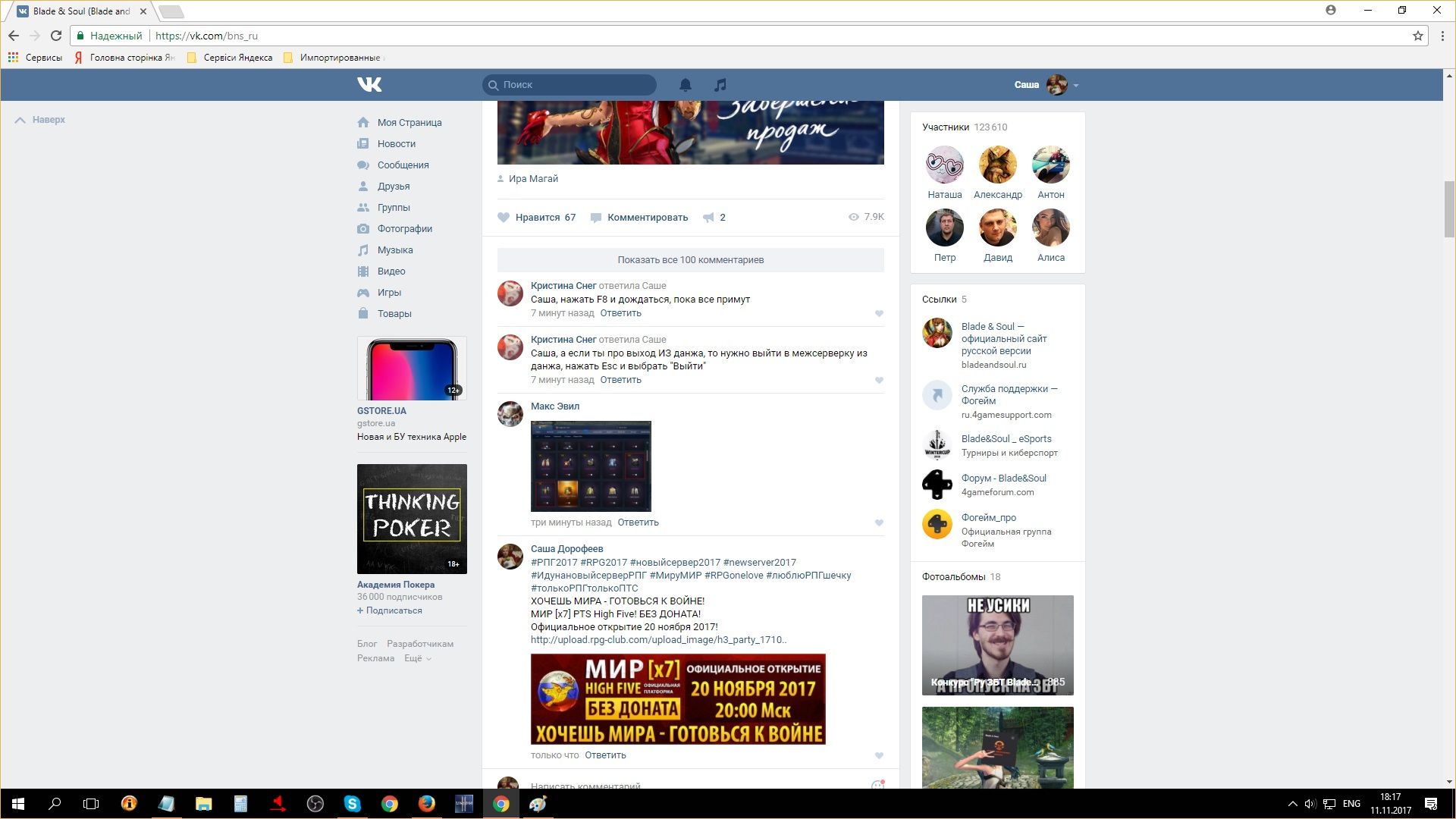Open Сообщения in left menu
The height and width of the screenshot is (819, 1456).
click(x=403, y=165)
